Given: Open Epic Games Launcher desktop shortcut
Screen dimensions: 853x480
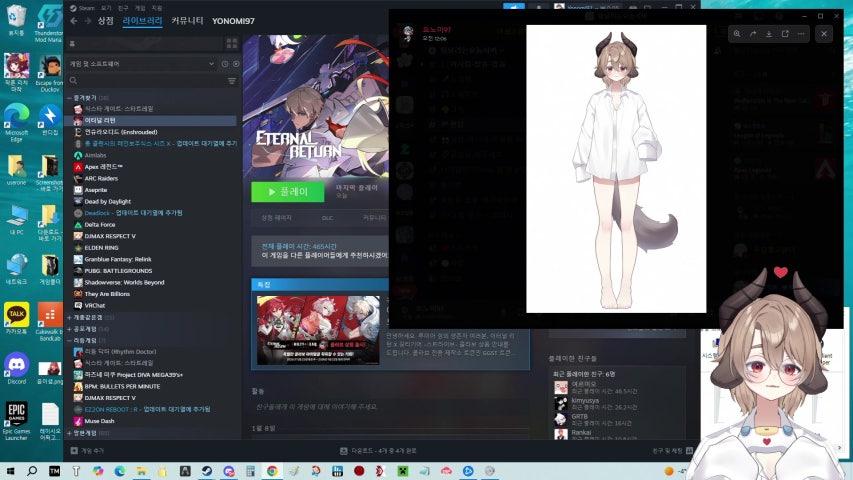Looking at the screenshot, I should pos(17,420).
